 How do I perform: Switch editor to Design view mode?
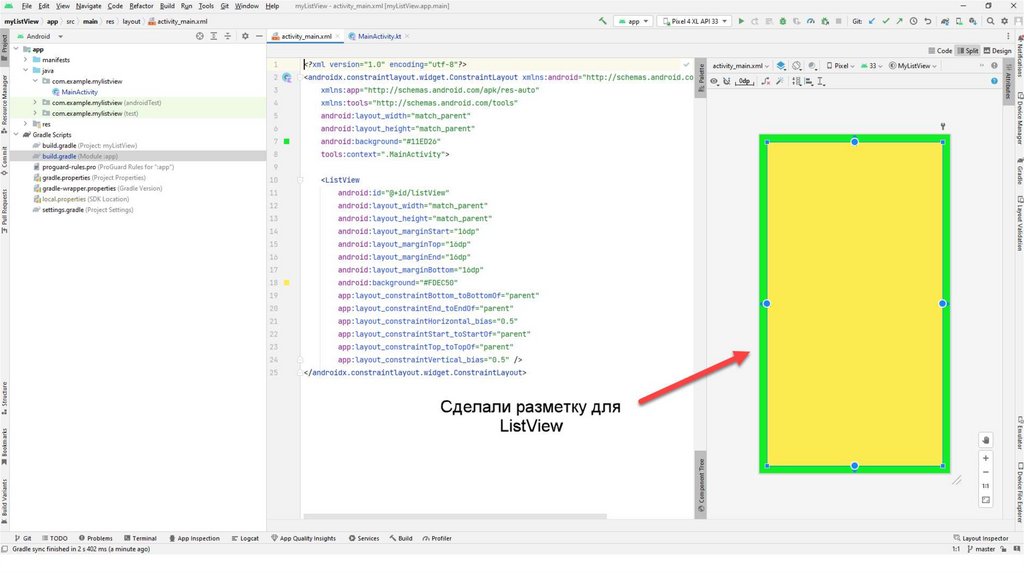click(998, 50)
